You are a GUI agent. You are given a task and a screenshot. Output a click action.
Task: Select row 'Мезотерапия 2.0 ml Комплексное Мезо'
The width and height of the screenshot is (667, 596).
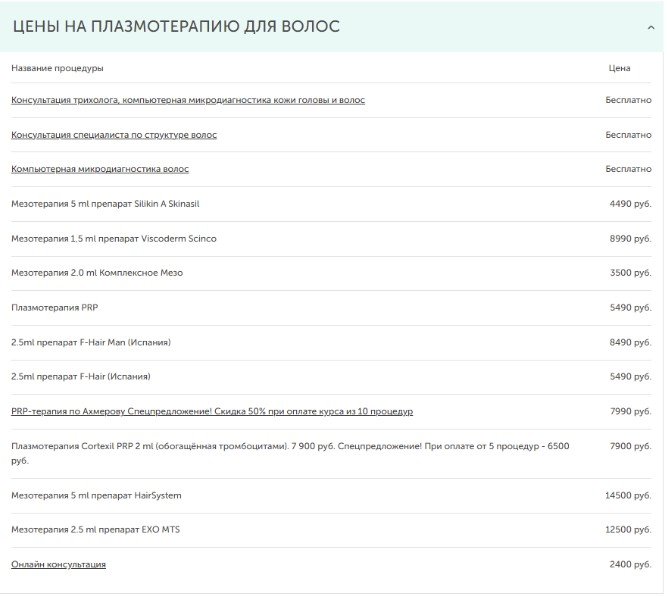331,273
